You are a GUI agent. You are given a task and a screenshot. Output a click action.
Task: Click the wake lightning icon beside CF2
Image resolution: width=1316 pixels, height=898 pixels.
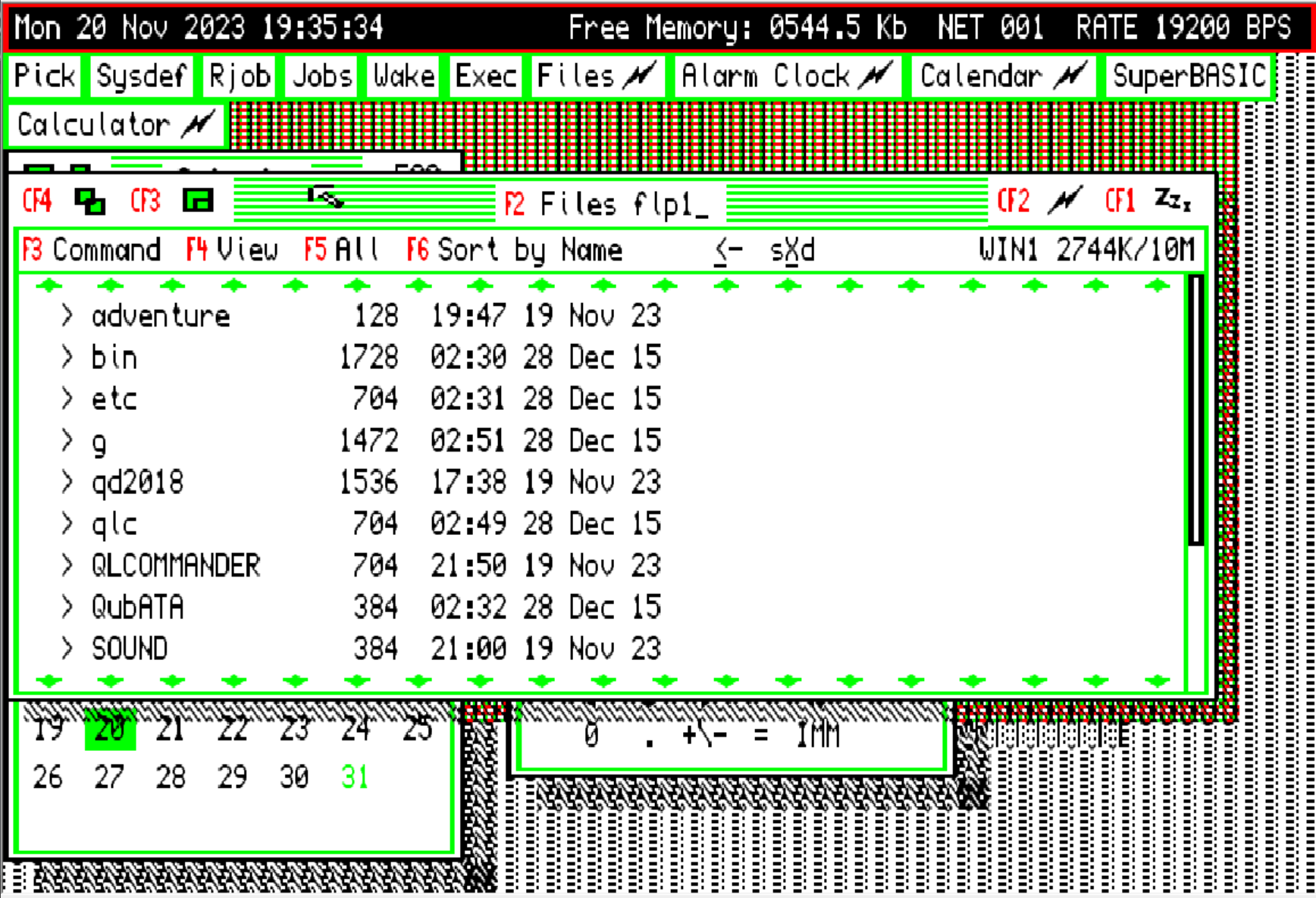[1065, 201]
